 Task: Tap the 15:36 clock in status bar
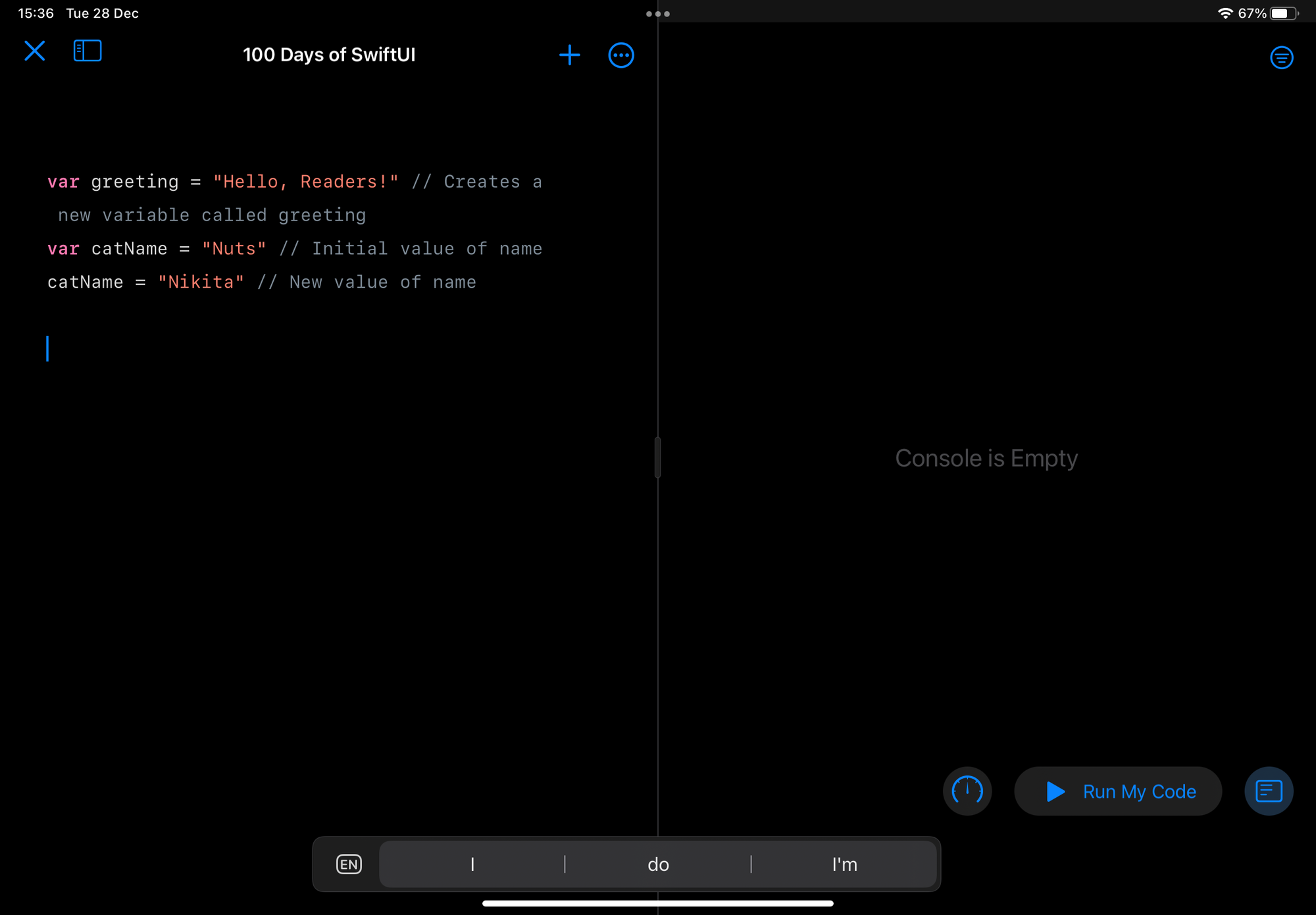click(x=36, y=13)
